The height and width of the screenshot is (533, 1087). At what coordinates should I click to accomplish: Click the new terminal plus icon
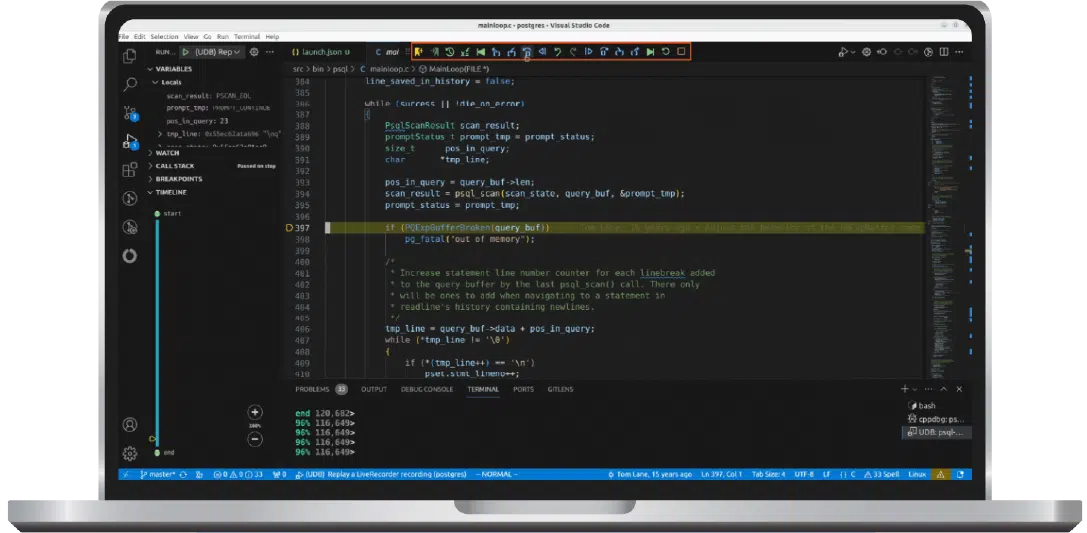pyautogui.click(x=905, y=390)
